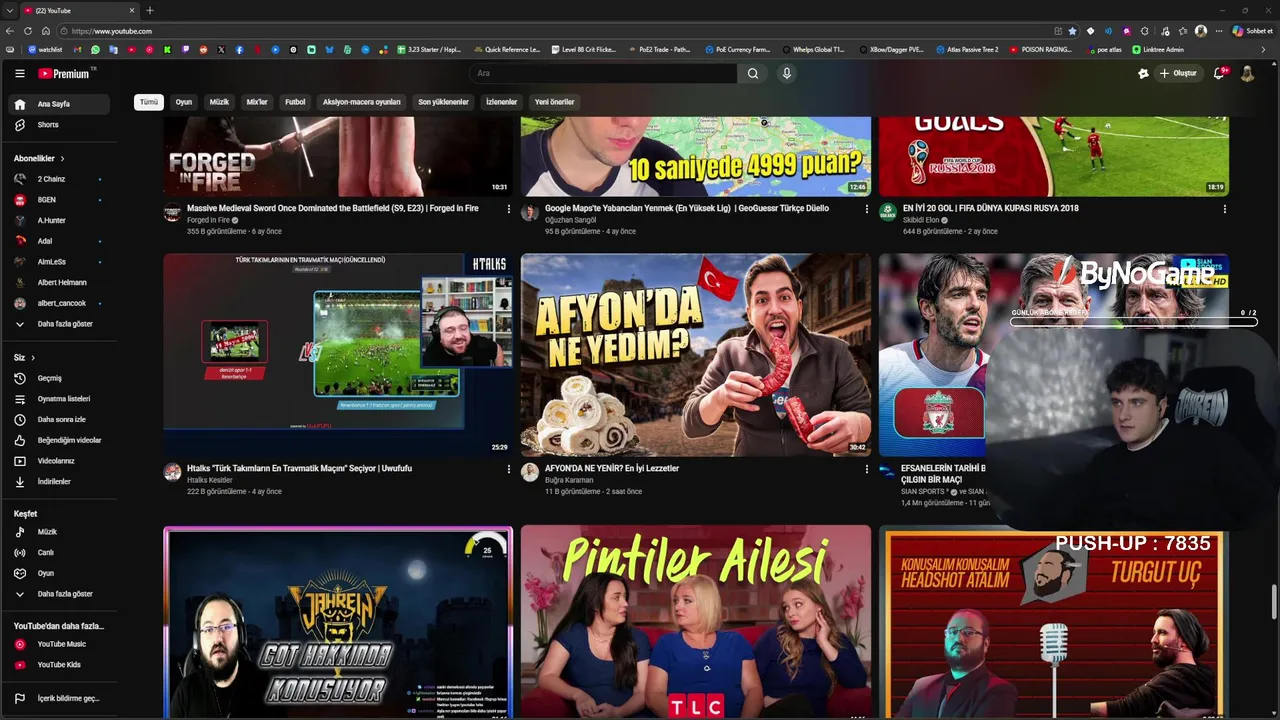
Task: Open Müzik under Keşfet
Action: pyautogui.click(x=60, y=532)
